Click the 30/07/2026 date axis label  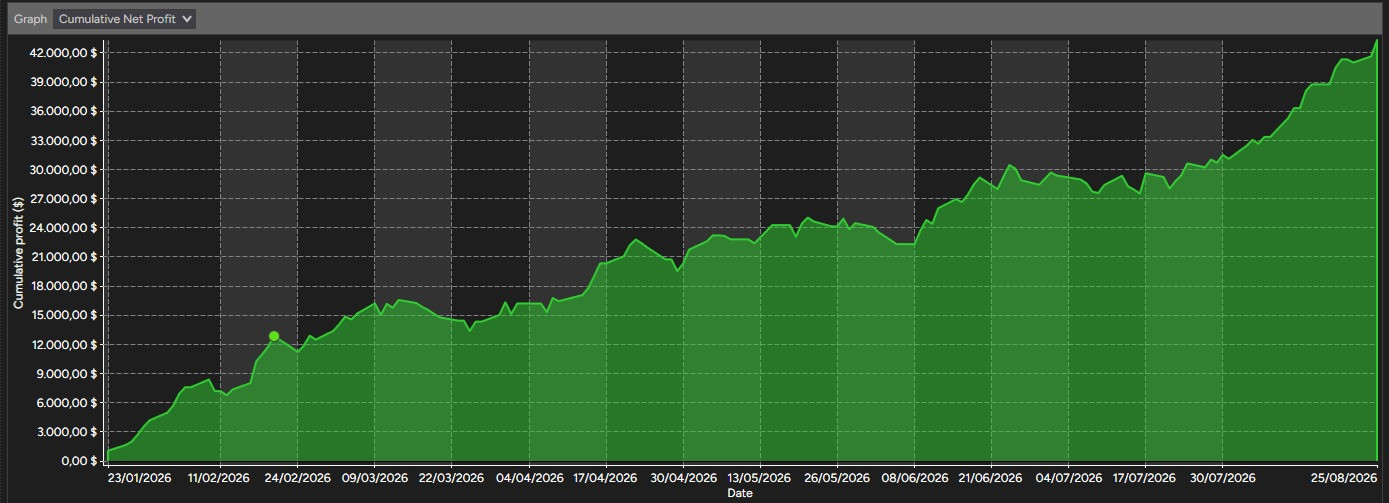pos(1221,478)
